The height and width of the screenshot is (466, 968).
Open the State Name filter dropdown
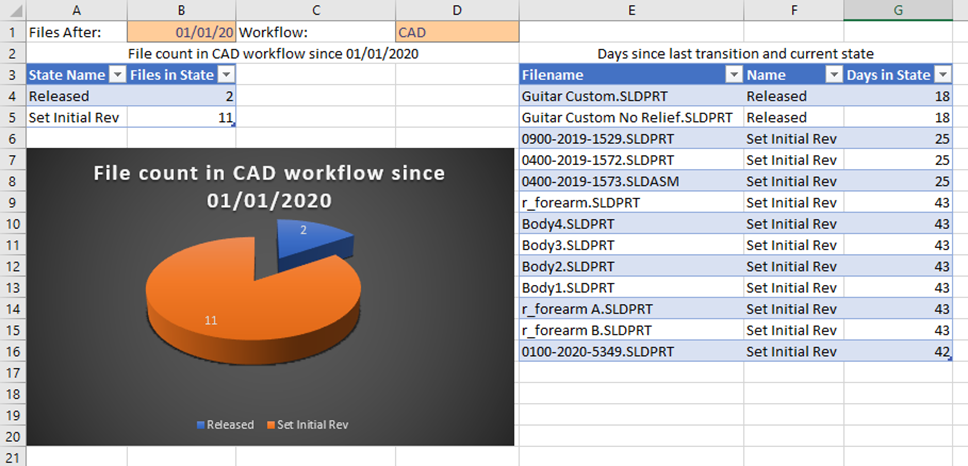(x=116, y=75)
